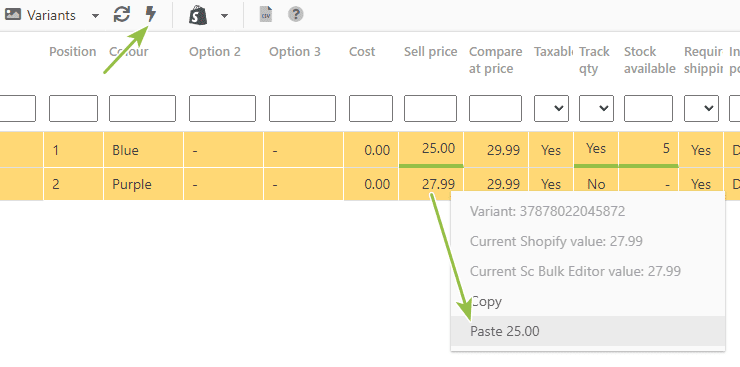740x367 pixels.
Task: Open the Track qty filter dropdown
Action: coord(597,108)
